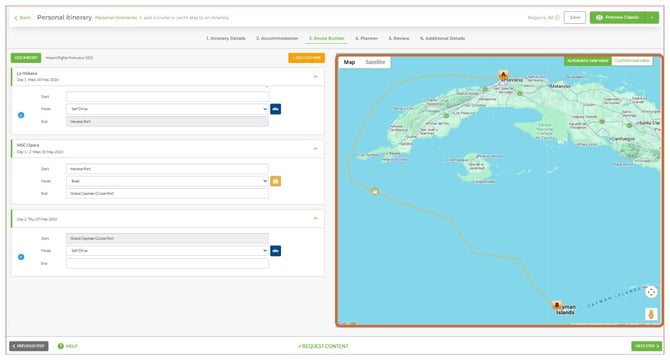Click the MSC Opera section heading
Image resolution: width=670 pixels, height=361 pixels.
click(27, 145)
